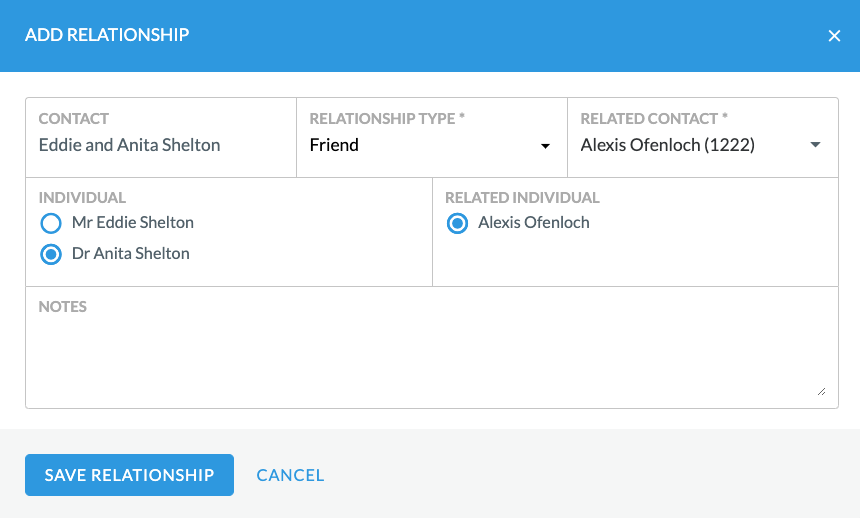The image size is (860, 518).
Task: Click the Notes box resize handle
Action: tap(821, 391)
